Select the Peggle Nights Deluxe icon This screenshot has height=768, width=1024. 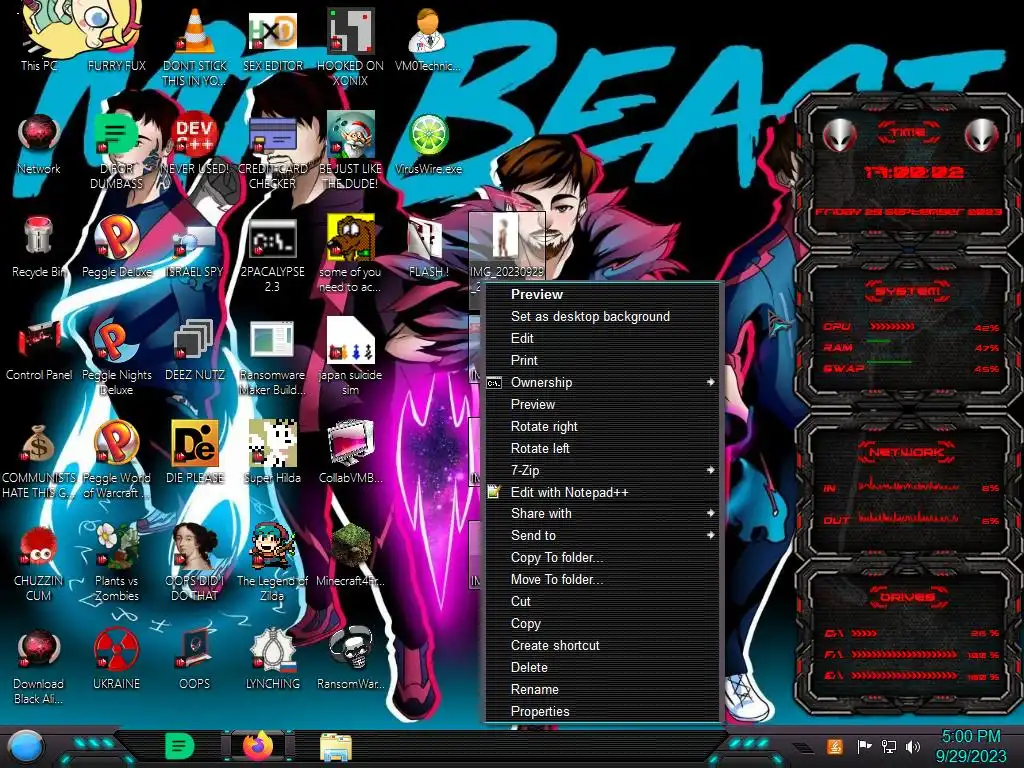coord(116,357)
